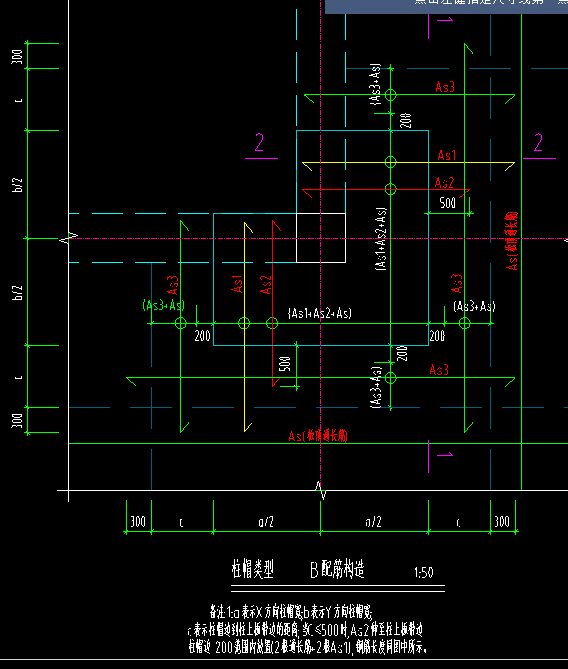
Task: Select the left a/2 bottom dimension text
Action: 266,522
